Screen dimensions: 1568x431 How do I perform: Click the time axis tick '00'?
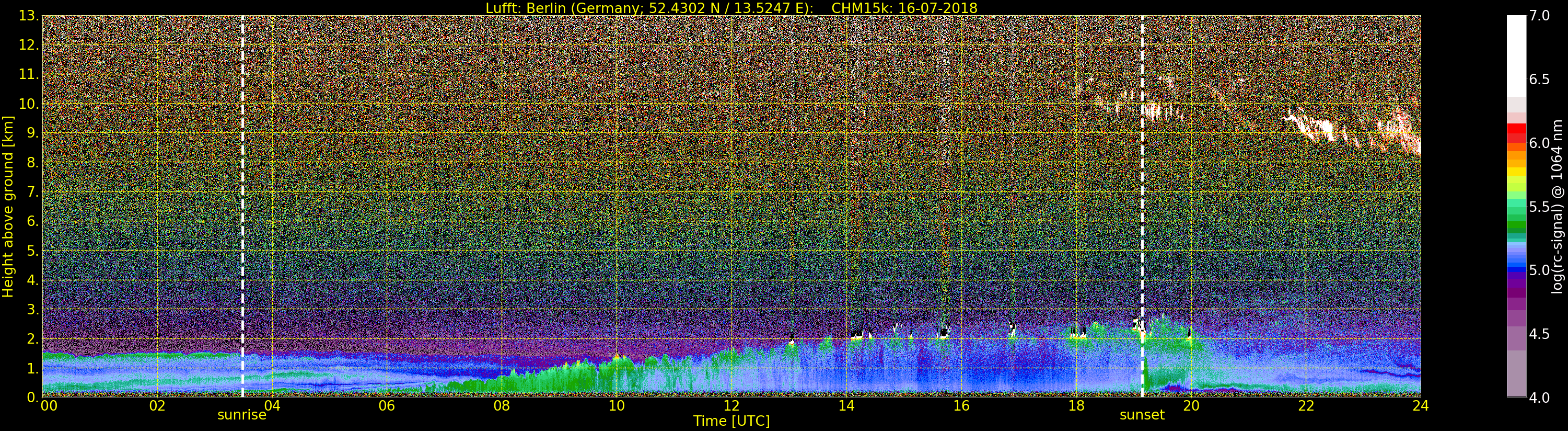[x=49, y=406]
